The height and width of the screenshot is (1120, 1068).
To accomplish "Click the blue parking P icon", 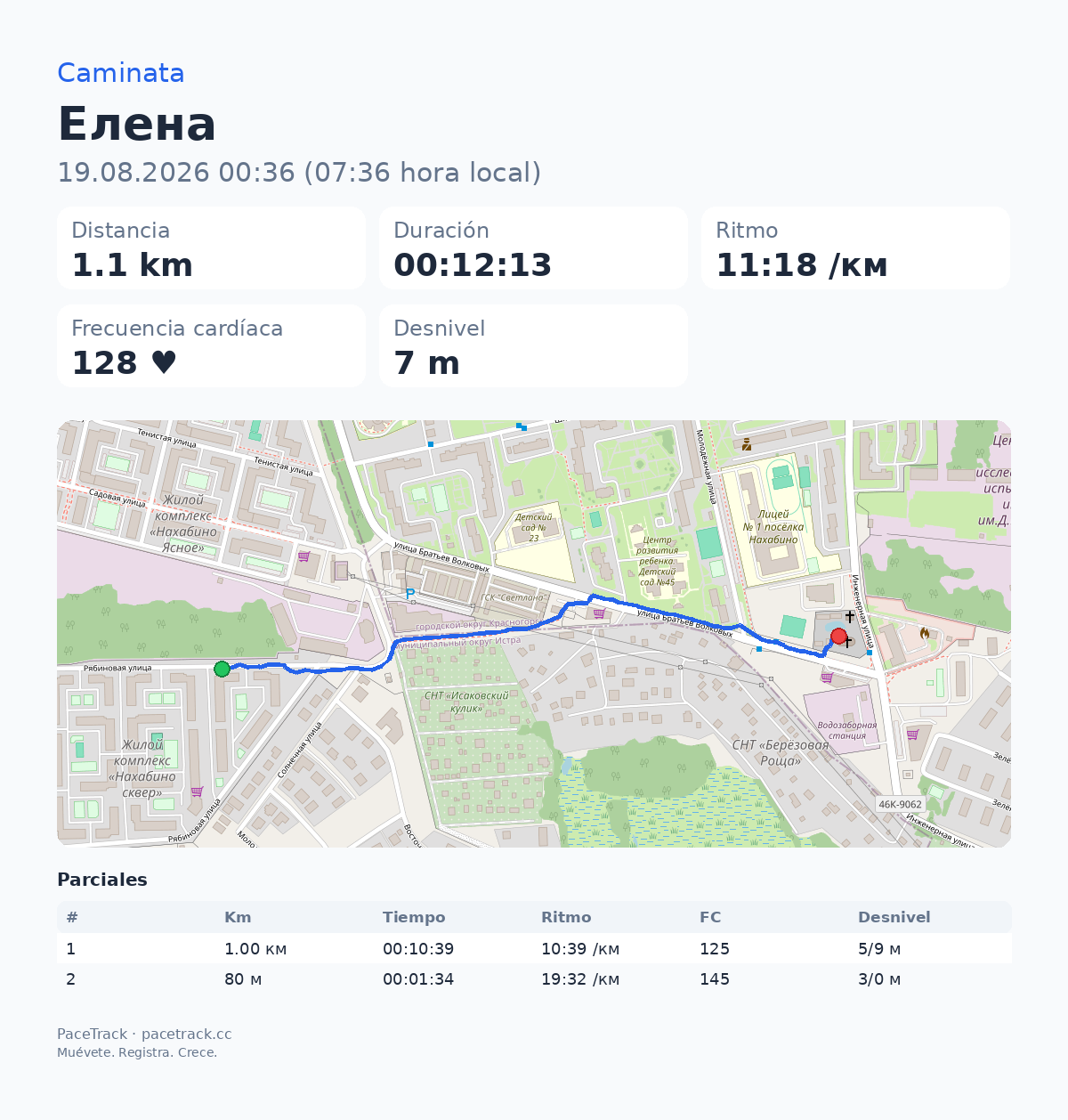I will coord(409,594).
